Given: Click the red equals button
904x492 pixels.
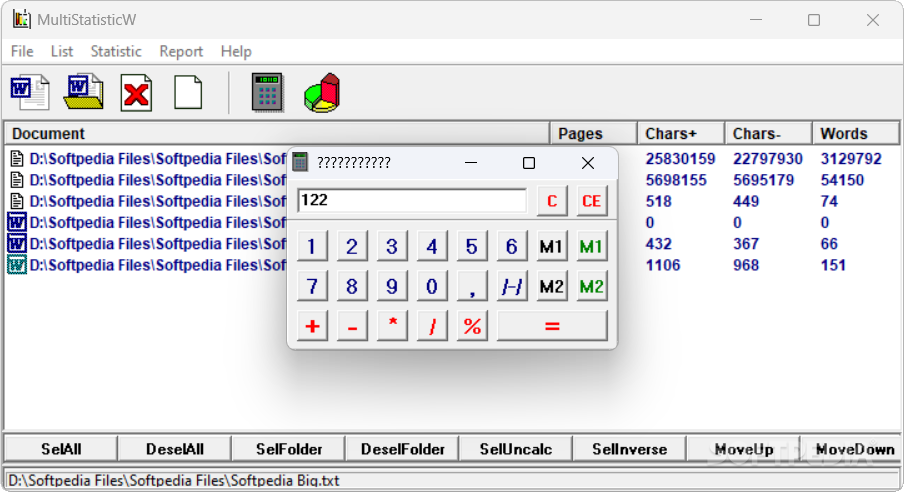Looking at the screenshot, I should coord(552,326).
